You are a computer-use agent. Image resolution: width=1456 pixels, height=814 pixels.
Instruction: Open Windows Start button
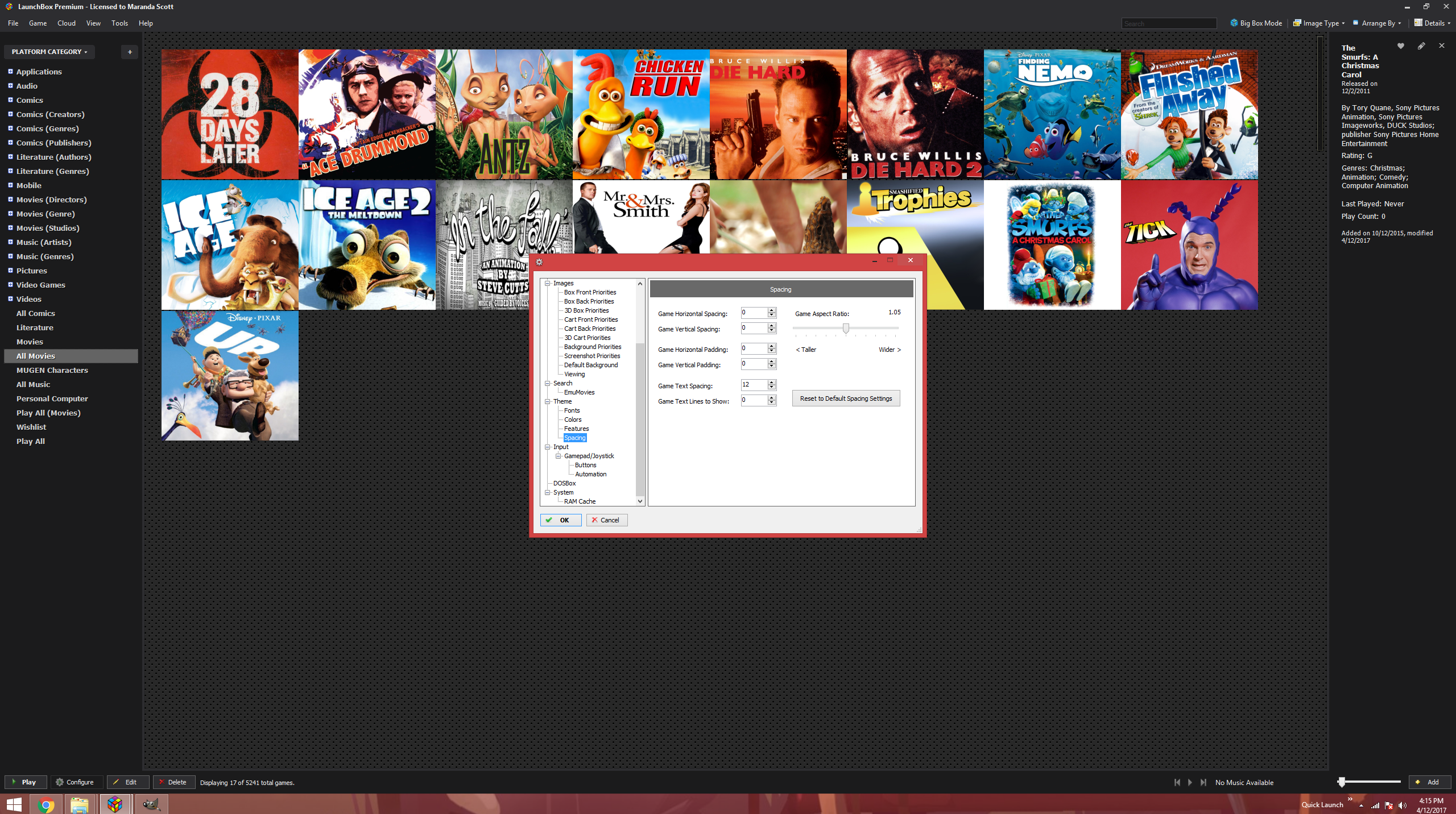coord(14,804)
